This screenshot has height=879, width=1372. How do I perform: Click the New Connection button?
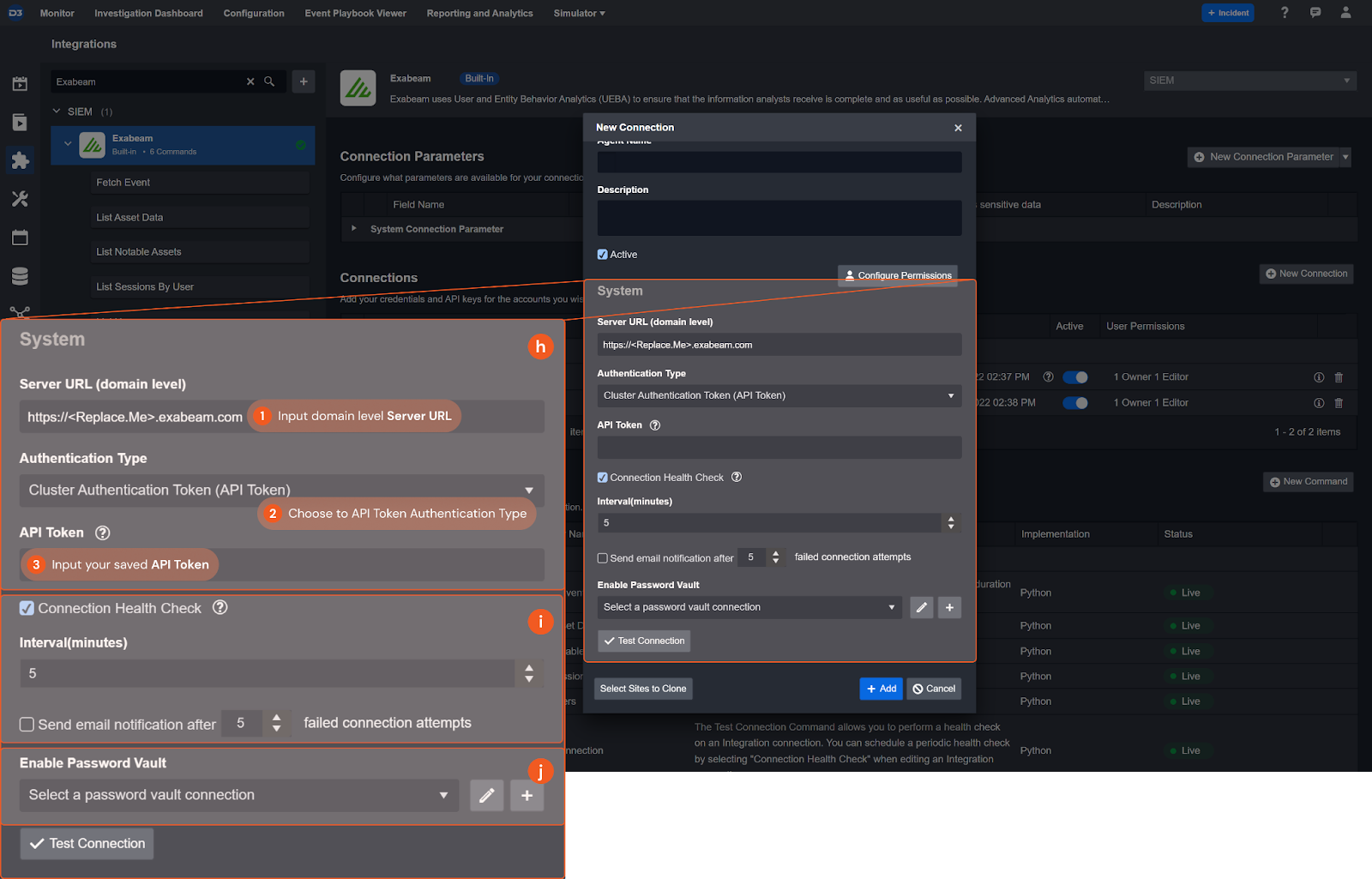(1306, 274)
